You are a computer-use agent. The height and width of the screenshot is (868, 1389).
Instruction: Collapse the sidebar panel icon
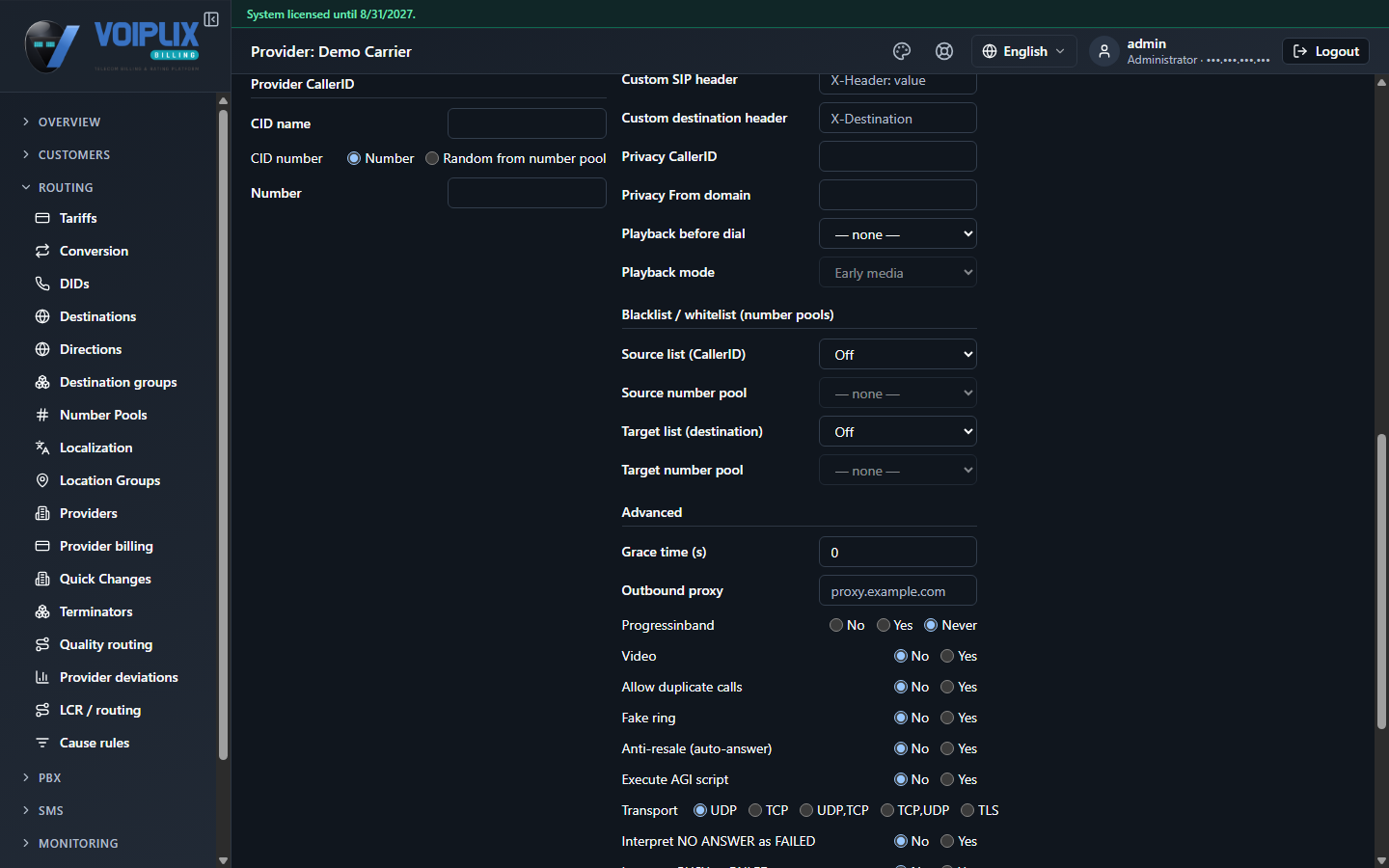[x=211, y=19]
